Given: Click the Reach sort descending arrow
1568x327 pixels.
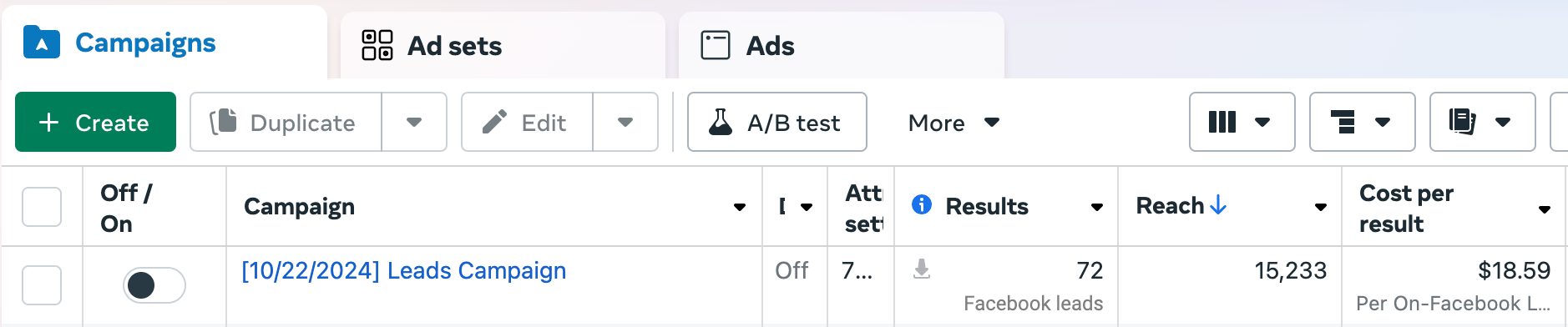Looking at the screenshot, I should [x=1218, y=205].
